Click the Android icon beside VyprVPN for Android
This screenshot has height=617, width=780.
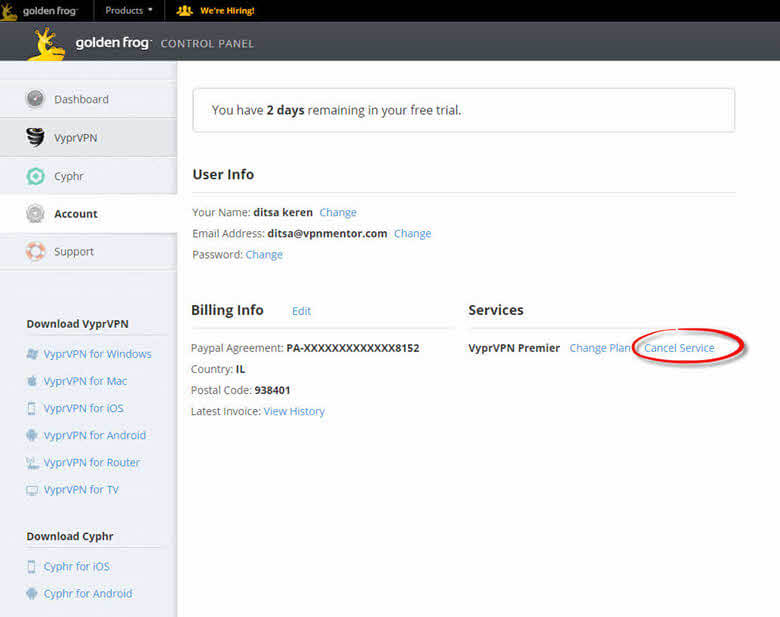point(31,435)
